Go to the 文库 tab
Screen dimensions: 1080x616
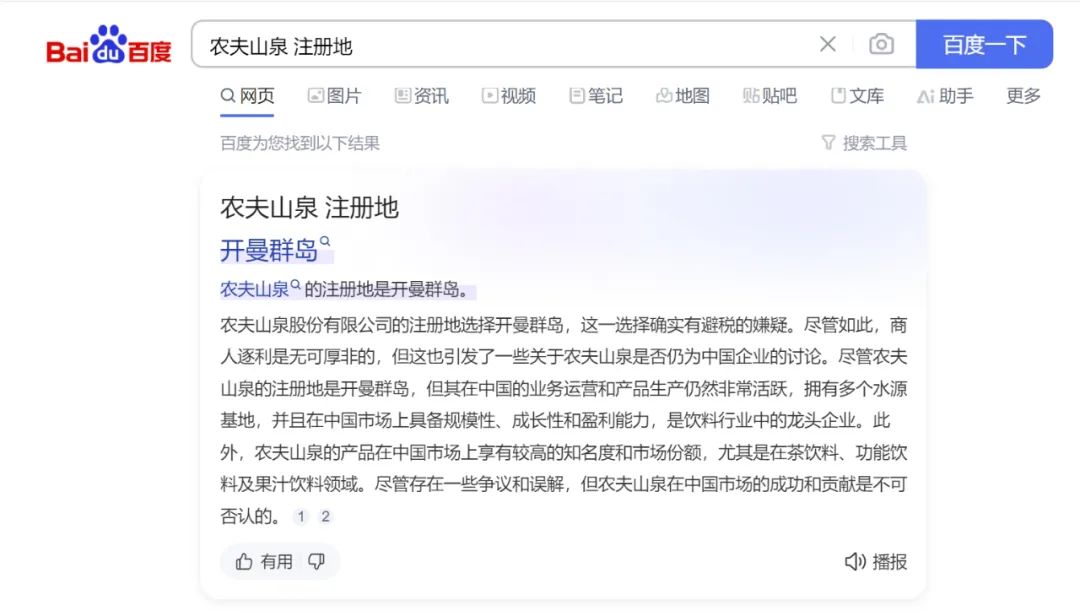(858, 96)
